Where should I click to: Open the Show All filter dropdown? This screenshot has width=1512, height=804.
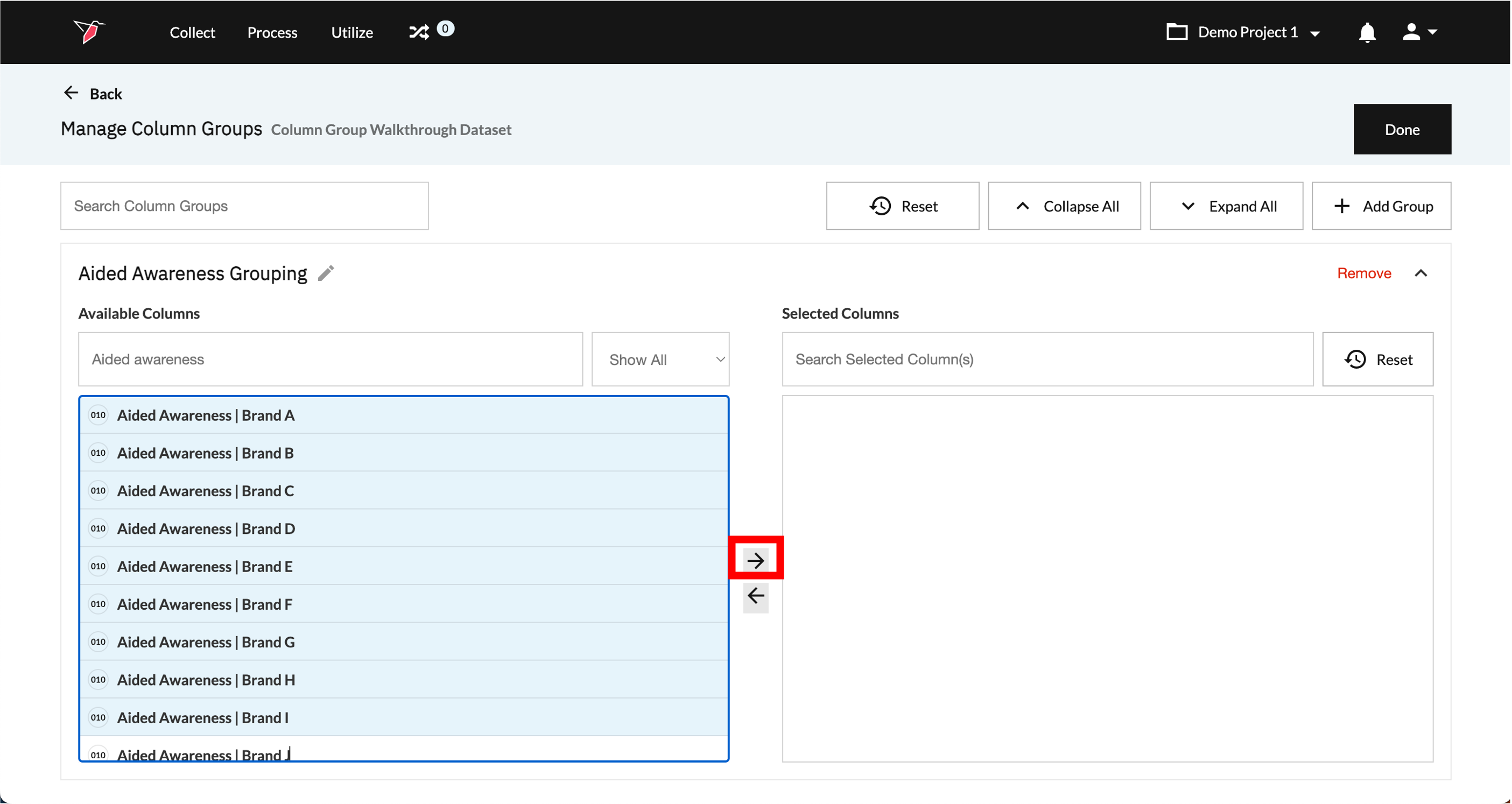660,359
